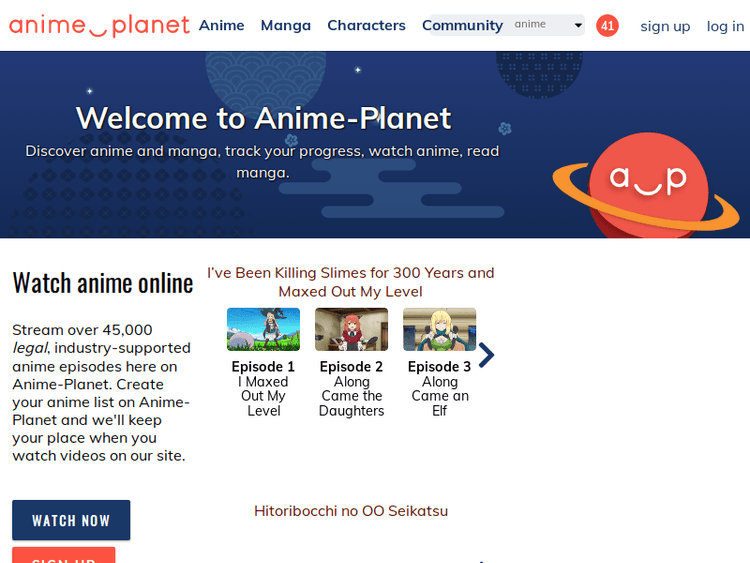Viewport: 750px width, 563px height.
Task: Open Episode 1 thumbnail image
Action: (x=264, y=329)
